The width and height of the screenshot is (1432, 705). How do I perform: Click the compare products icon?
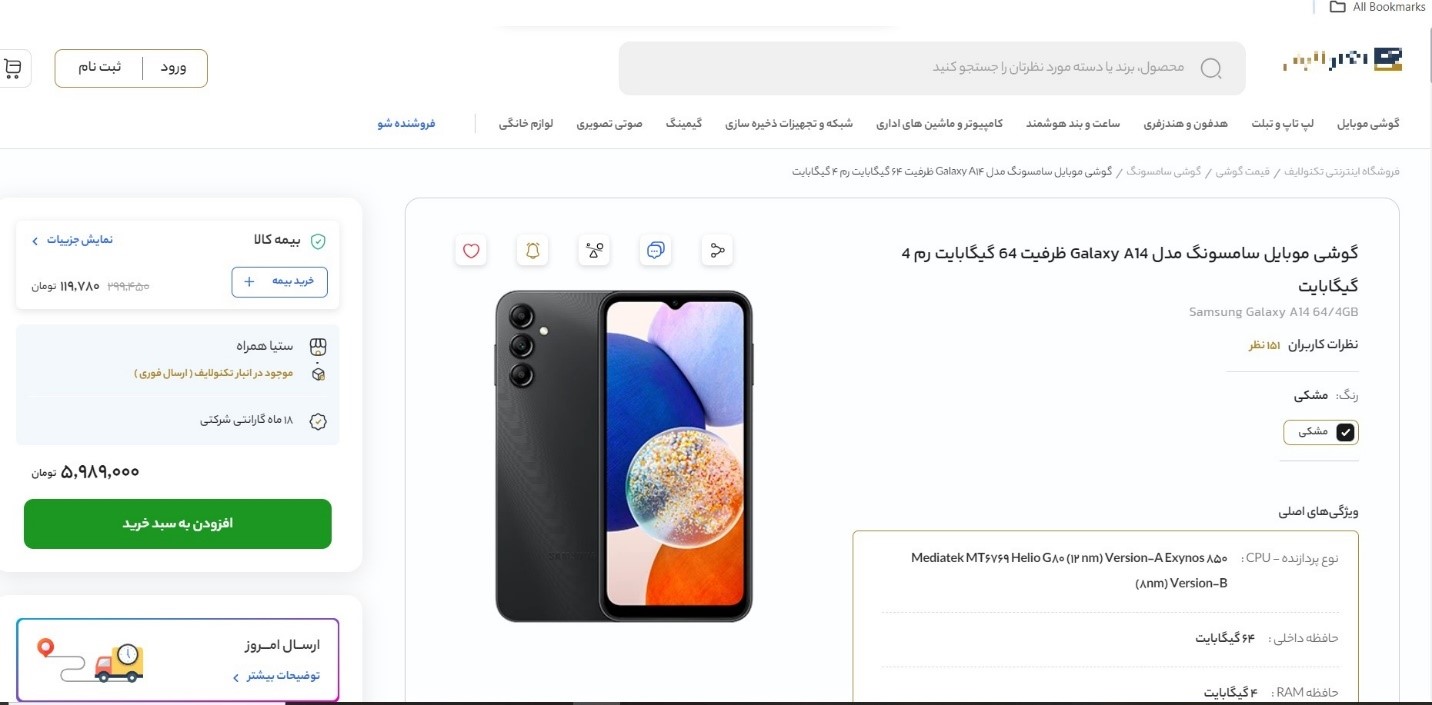[x=594, y=250]
